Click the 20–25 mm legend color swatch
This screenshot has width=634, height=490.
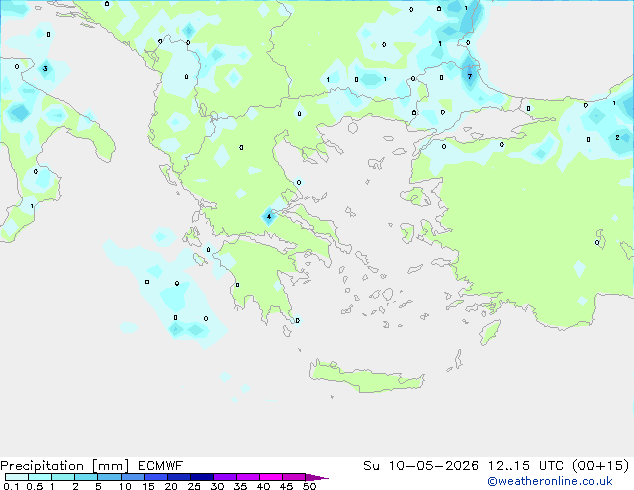point(179,477)
